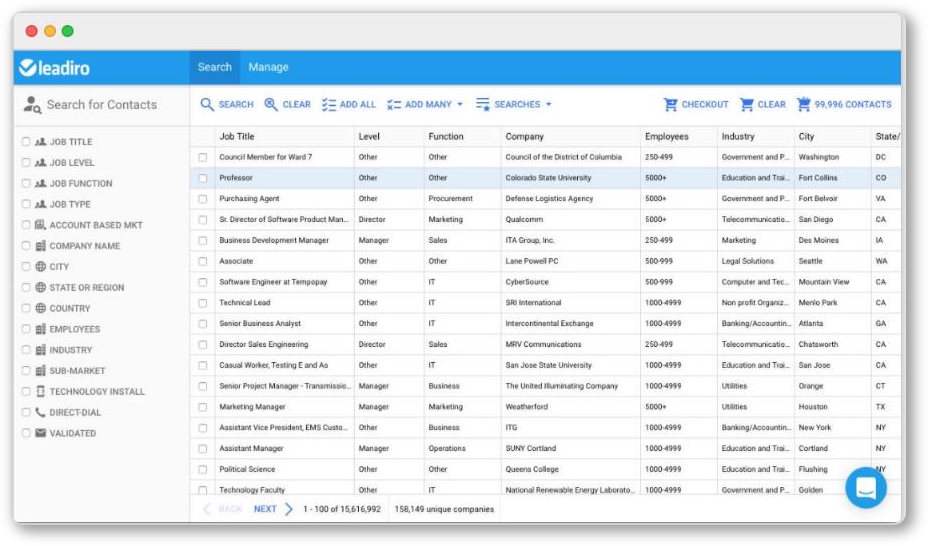Image resolution: width=928 pixels, height=546 pixels.
Task: Check the Validated filter checkbox
Action: click(x=25, y=433)
